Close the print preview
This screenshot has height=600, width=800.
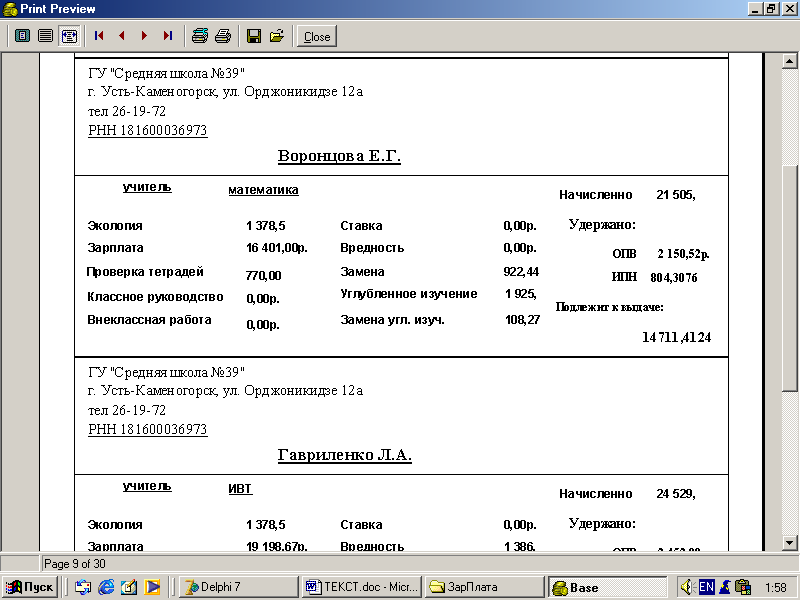(317, 36)
